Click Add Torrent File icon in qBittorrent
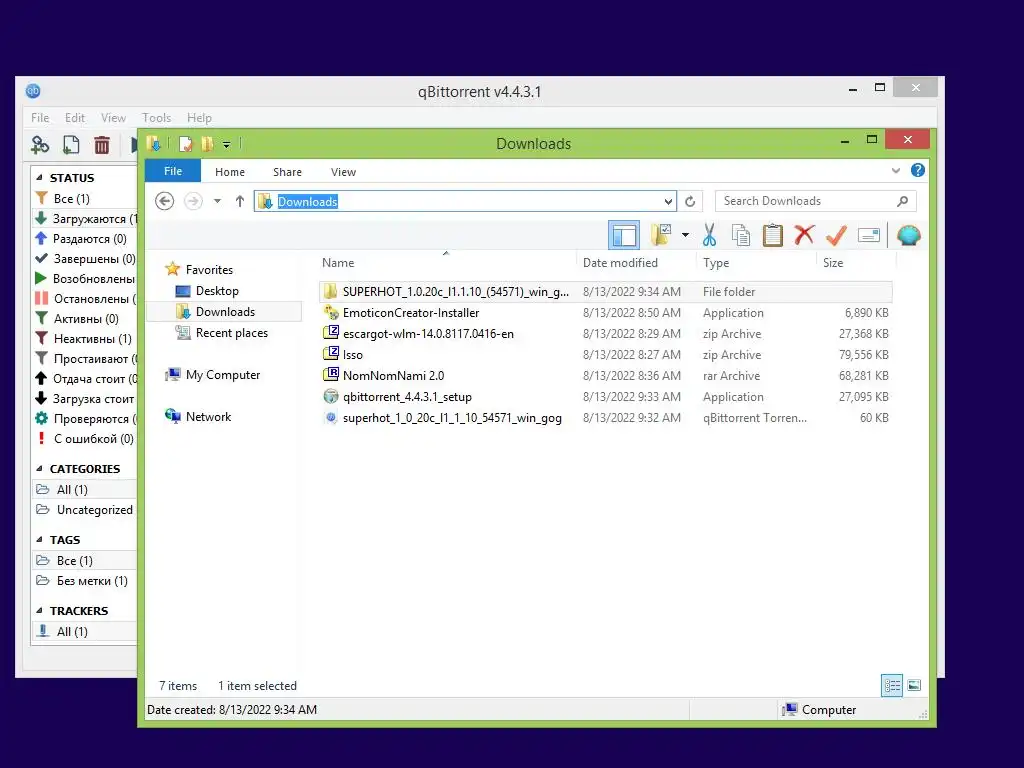 coord(71,144)
